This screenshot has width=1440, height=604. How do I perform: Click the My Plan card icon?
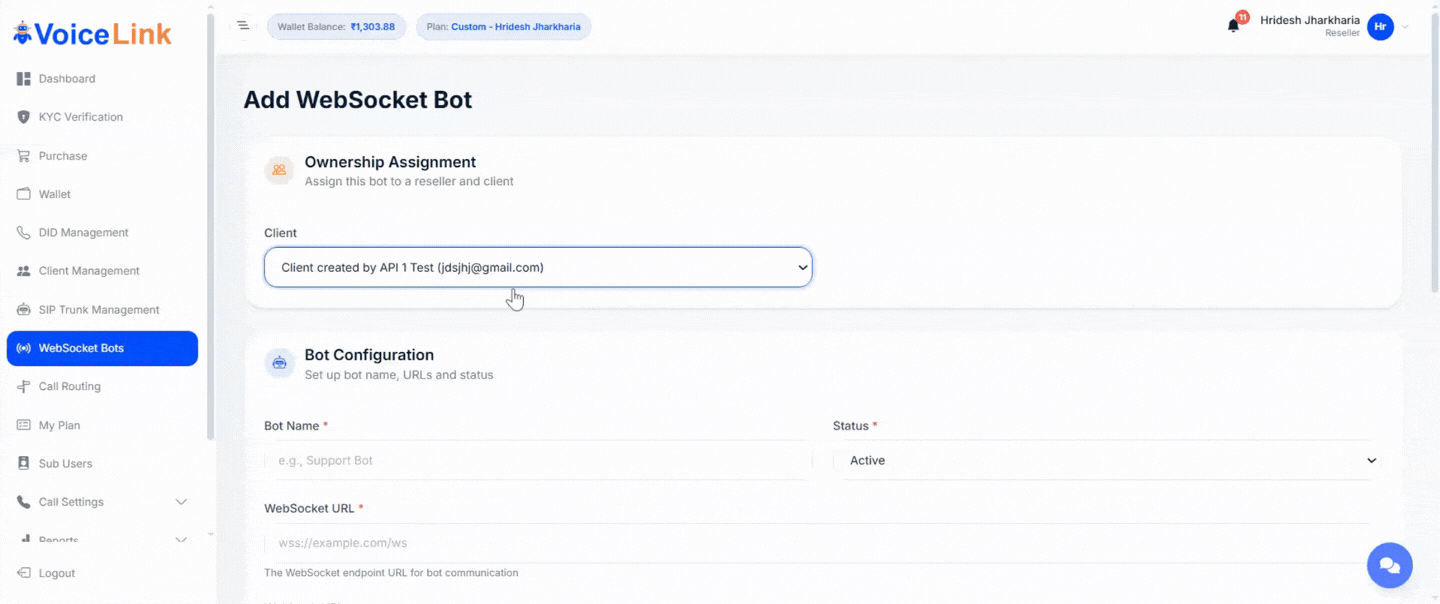(24, 425)
